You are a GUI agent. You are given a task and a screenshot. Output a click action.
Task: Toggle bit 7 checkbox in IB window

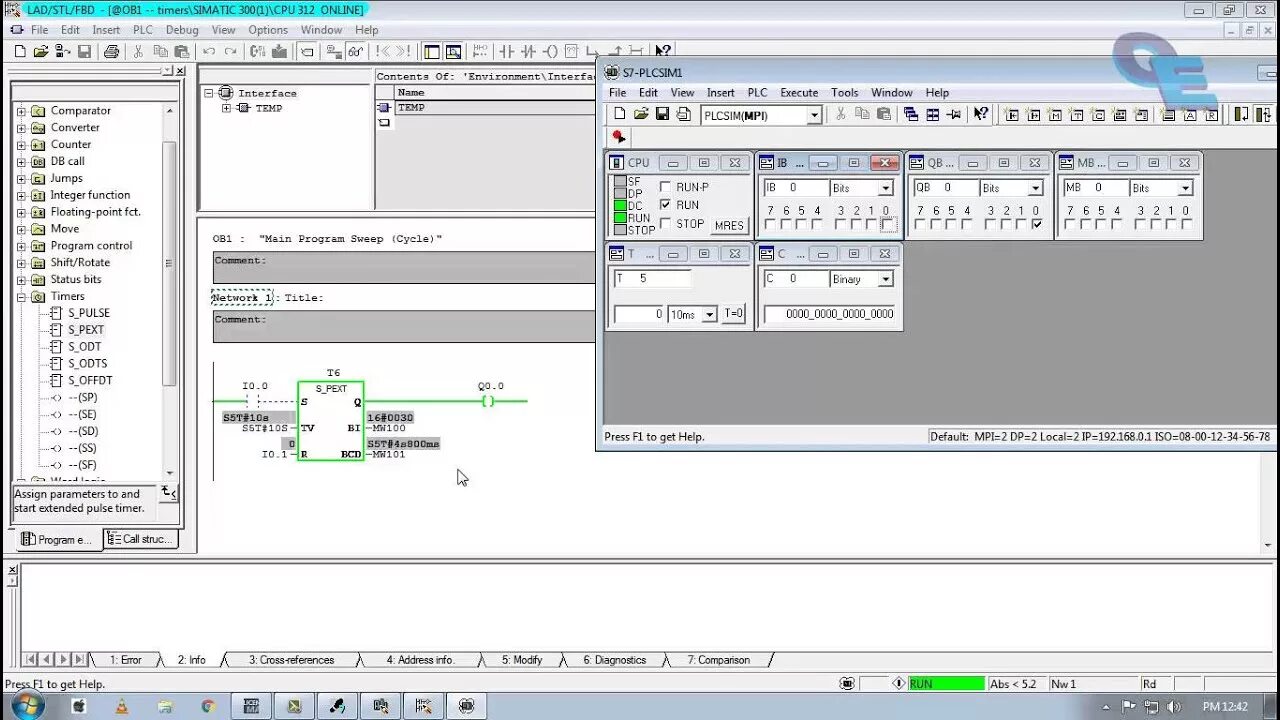(770, 225)
